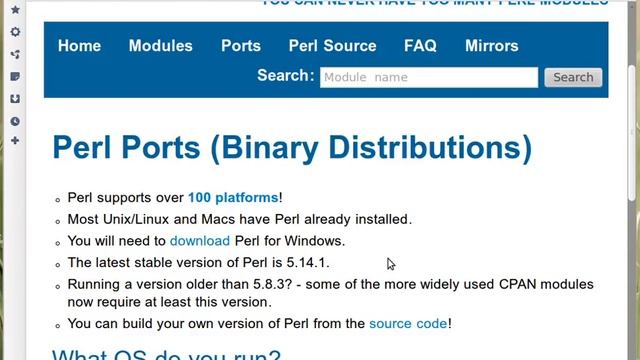Click the text 'Most Unix/Linux and Macs have Perl'
This screenshot has width=640, height=360.
[x=184, y=219]
